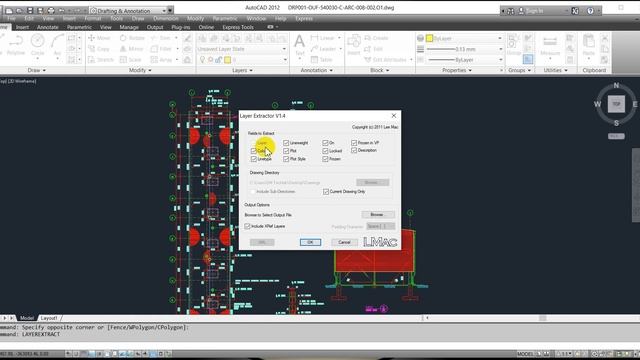Open the Insert ribbon tab
Viewport: 640px width, 360px height.
pos(22,27)
